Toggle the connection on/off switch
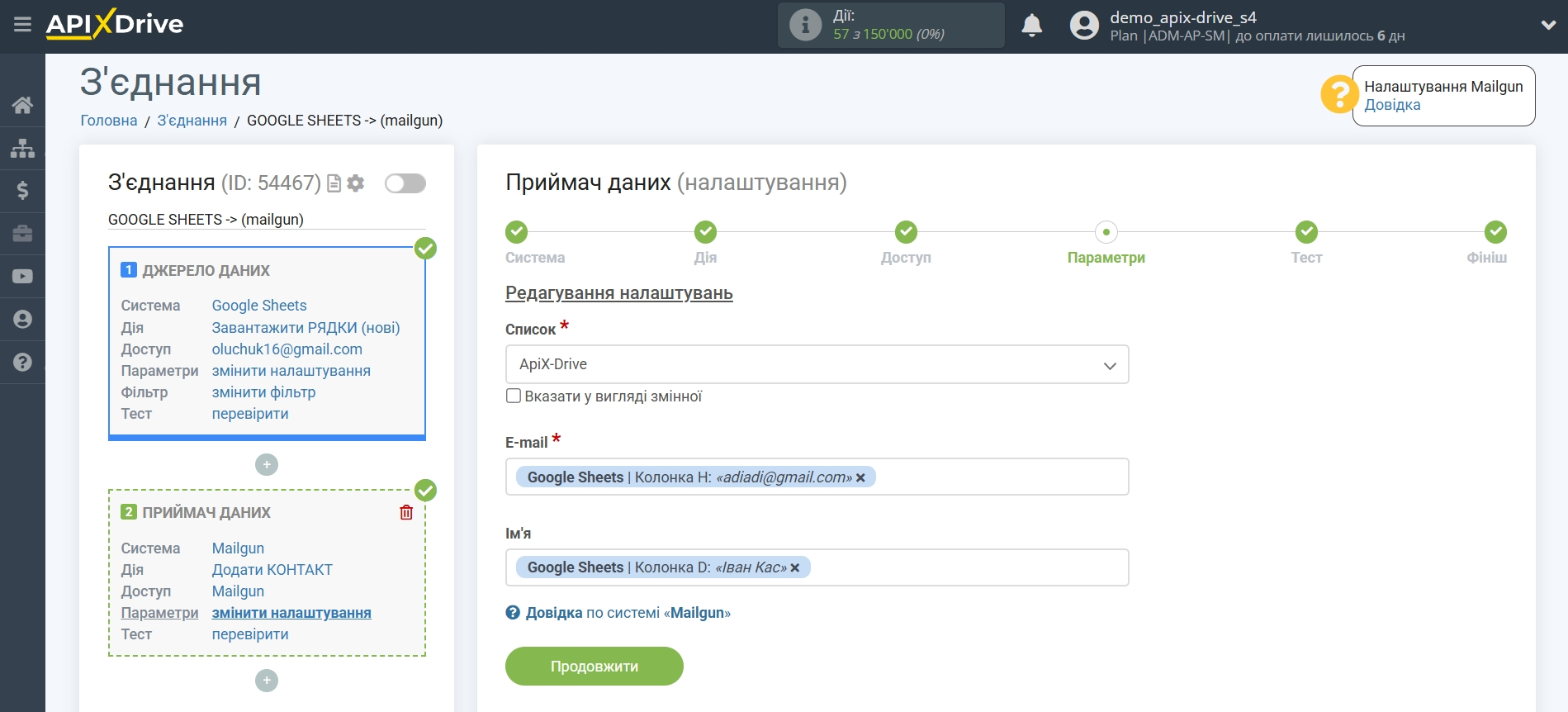The image size is (1568, 712). [x=405, y=183]
